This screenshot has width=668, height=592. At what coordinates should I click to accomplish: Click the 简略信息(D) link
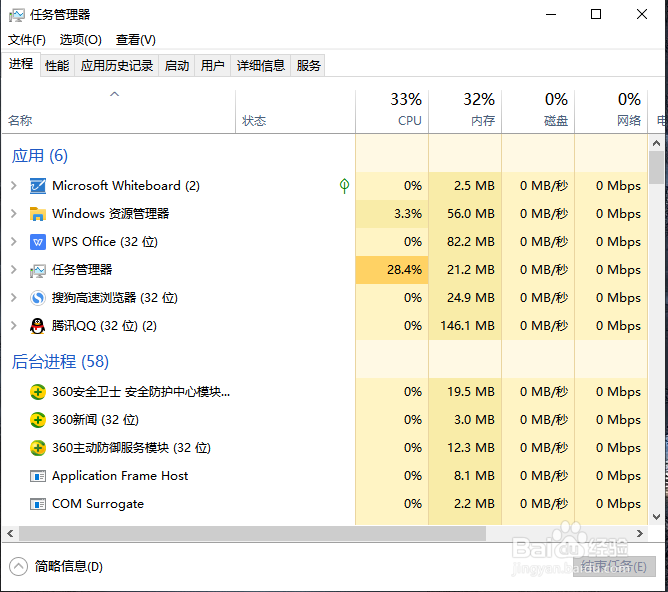[x=69, y=566]
